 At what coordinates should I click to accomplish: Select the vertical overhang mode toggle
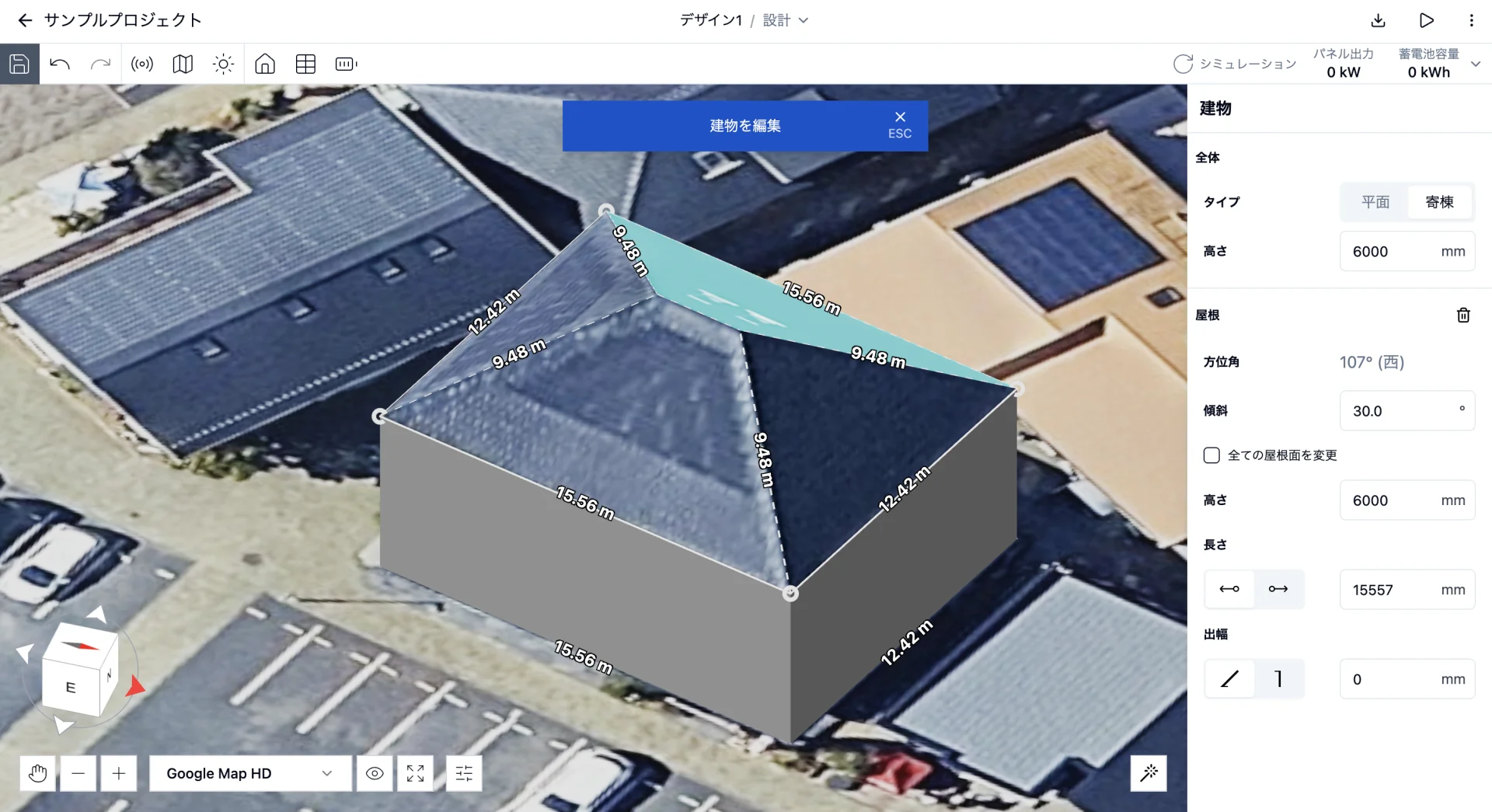tap(1278, 679)
